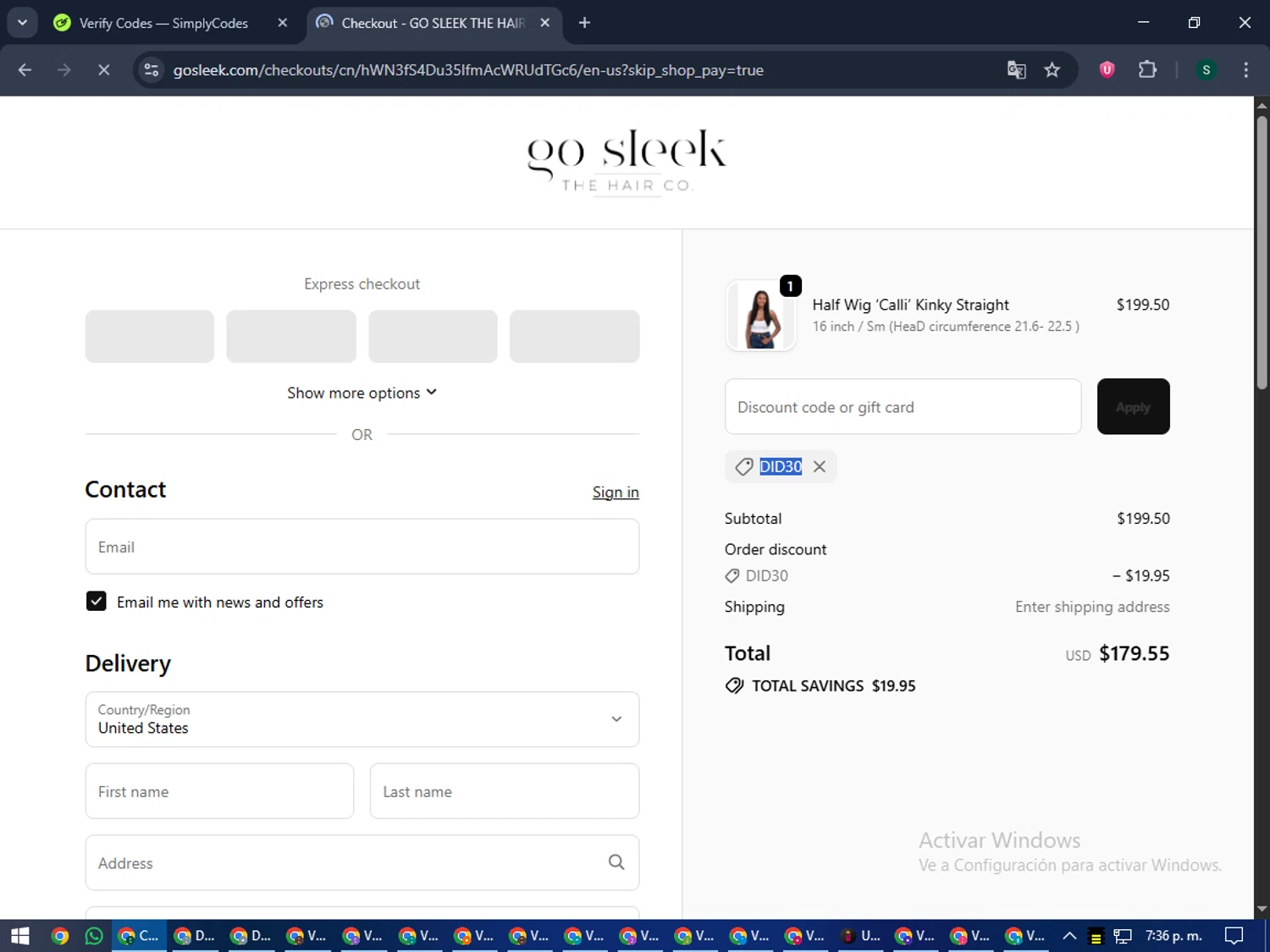Stop loading the page

point(103,70)
